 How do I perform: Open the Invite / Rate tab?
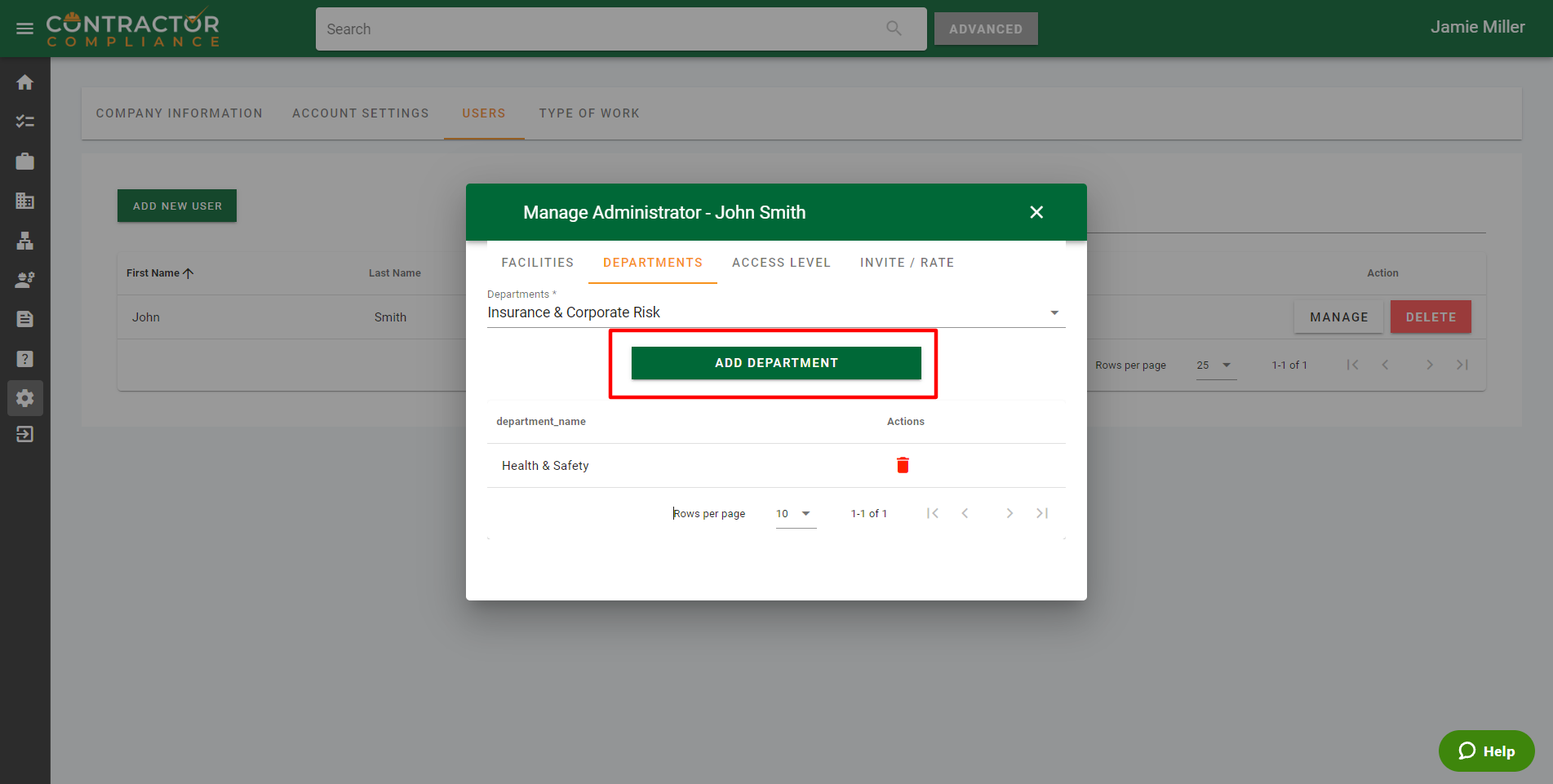[x=907, y=263]
